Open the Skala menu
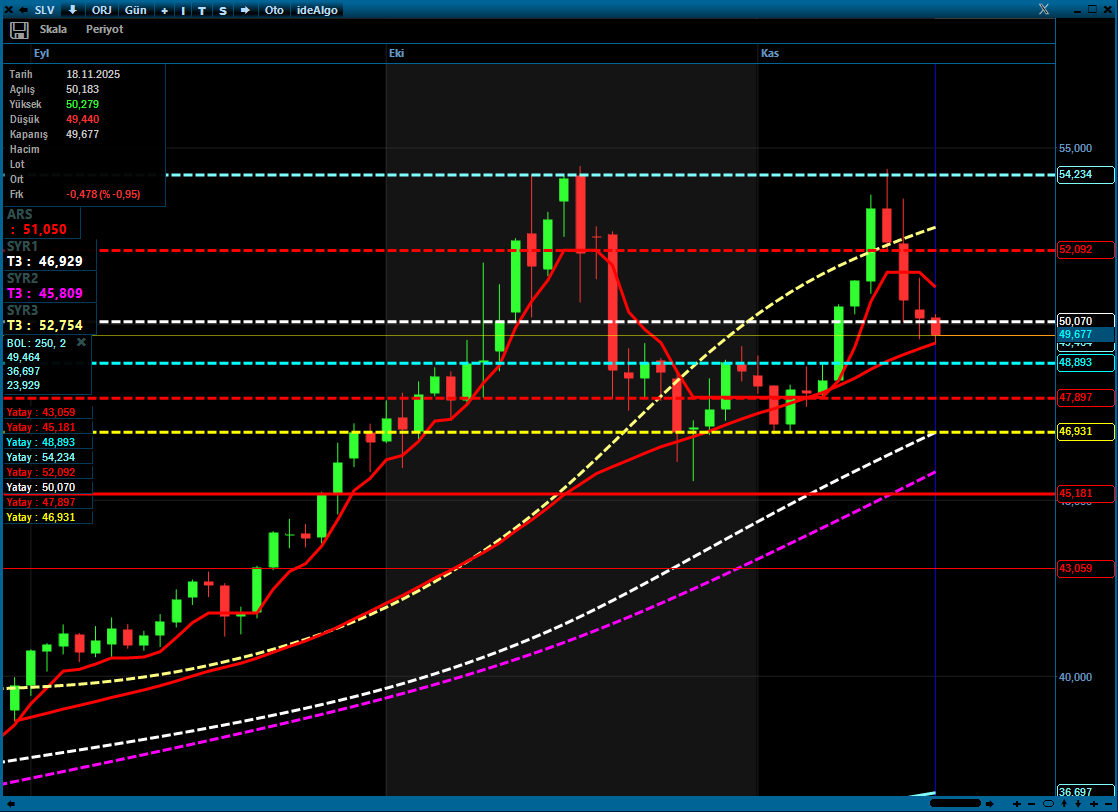Viewport: 1118px width, 812px height. pos(53,29)
